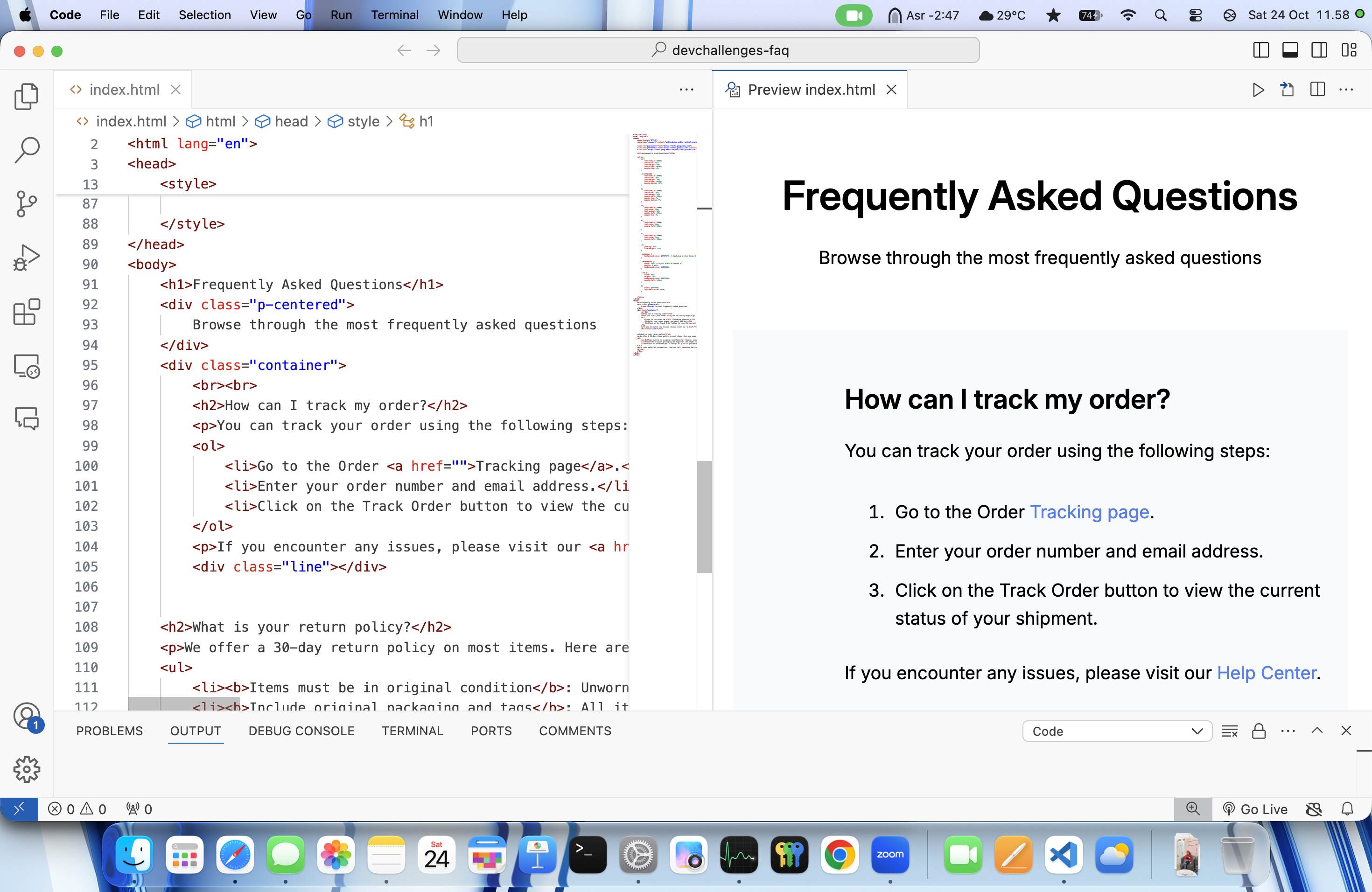Click the zoom magnifier in status bar
The image size is (1372, 892).
[x=1193, y=809]
